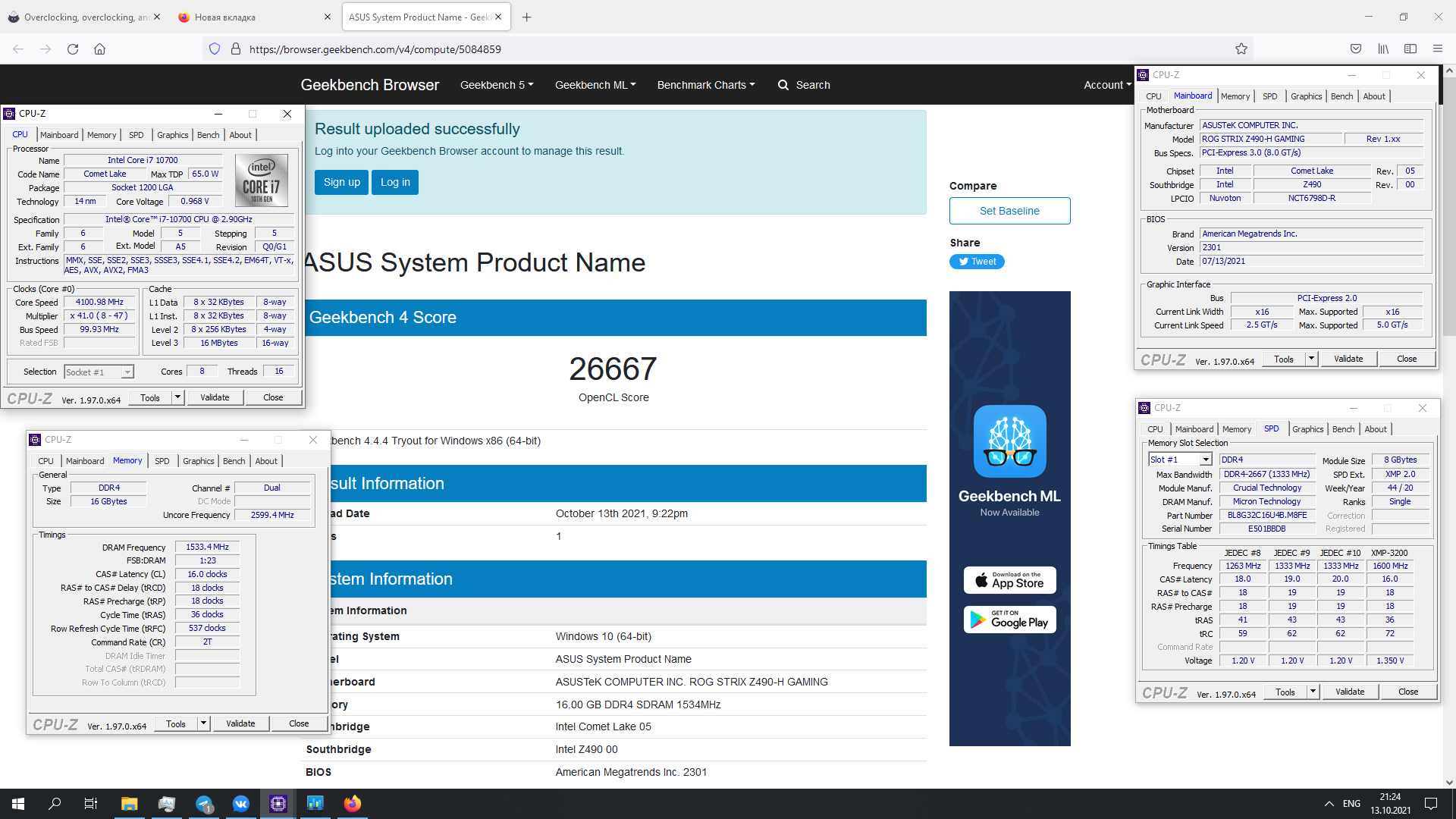Open Tools dropdown arrow in CPU window
Viewport: 1456px width, 819px height.
(x=177, y=397)
